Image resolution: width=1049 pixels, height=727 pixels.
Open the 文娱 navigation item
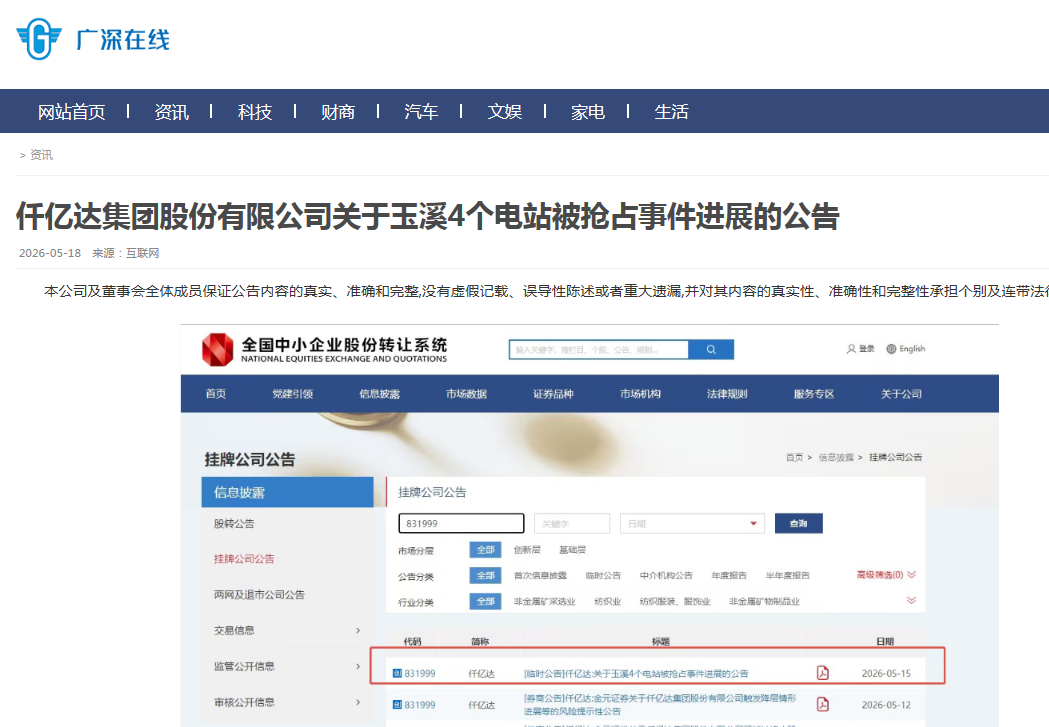click(504, 112)
